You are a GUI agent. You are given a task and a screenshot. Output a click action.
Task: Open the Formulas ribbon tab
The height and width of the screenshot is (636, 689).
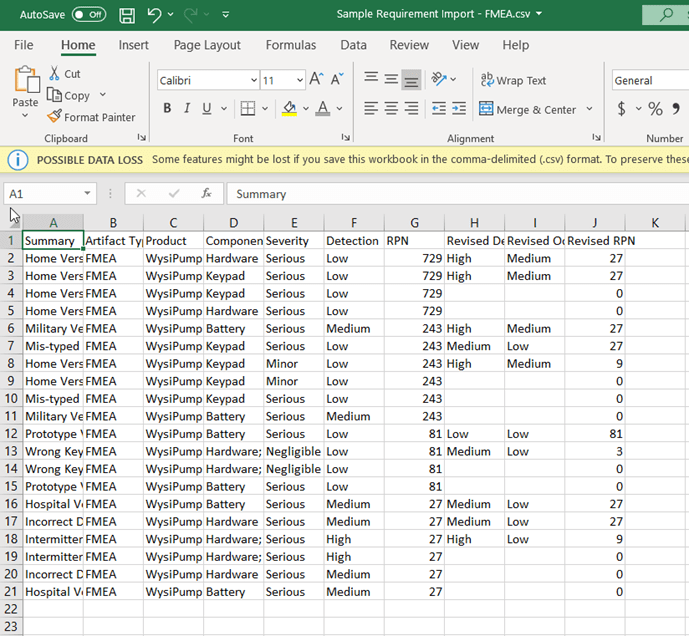pos(290,45)
